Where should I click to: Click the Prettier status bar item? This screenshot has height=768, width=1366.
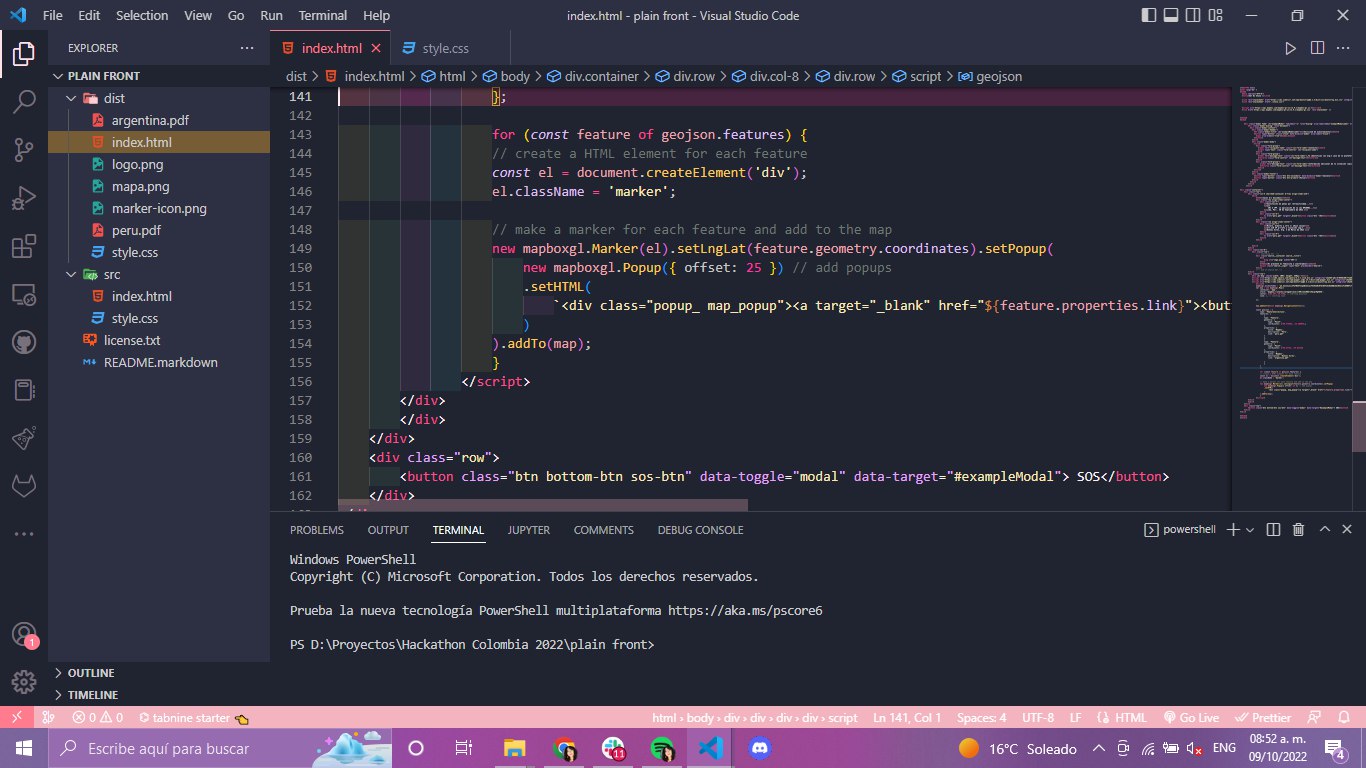[1262, 718]
